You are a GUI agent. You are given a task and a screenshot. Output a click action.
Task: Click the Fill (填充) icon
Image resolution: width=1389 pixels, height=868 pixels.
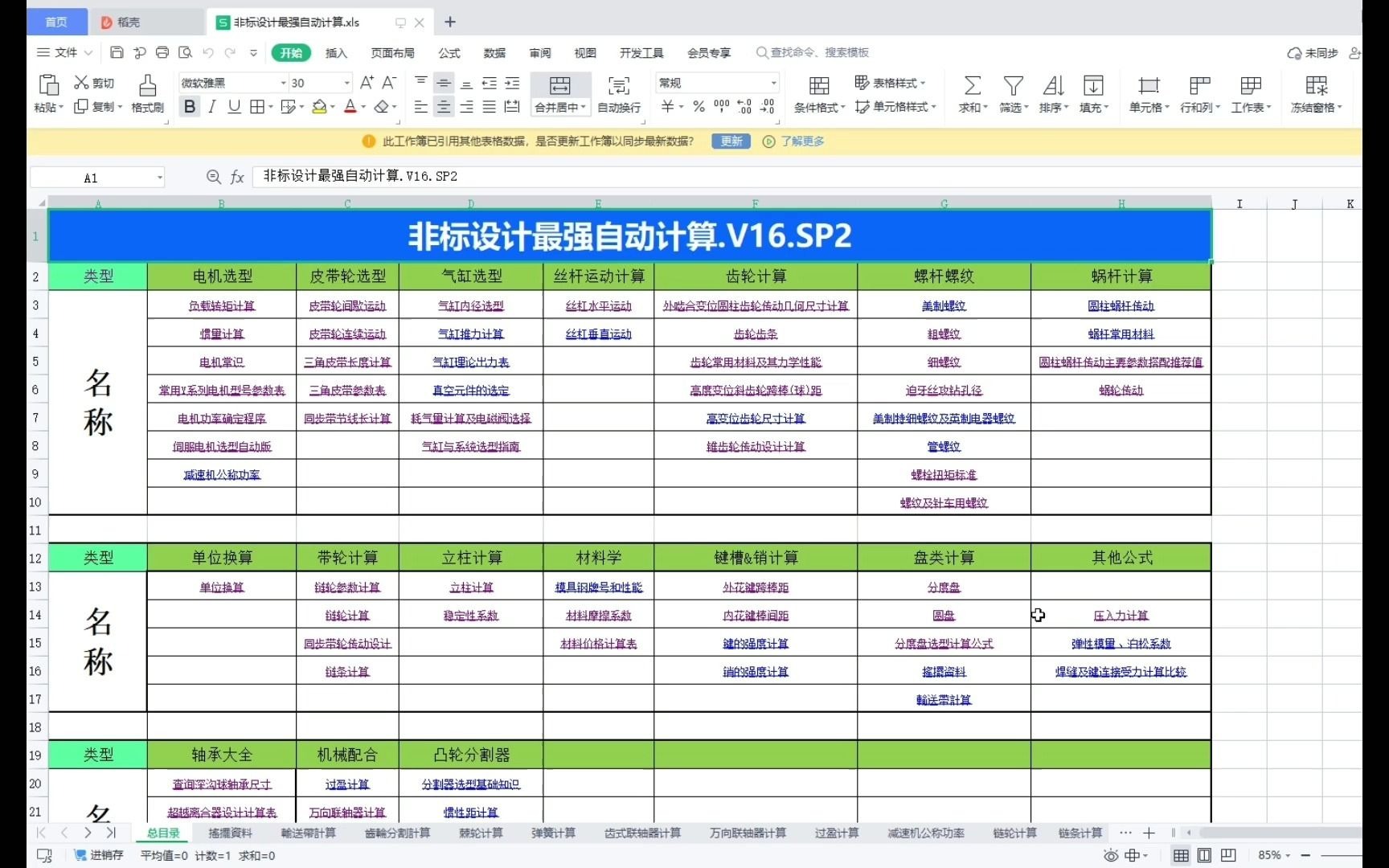click(1093, 85)
